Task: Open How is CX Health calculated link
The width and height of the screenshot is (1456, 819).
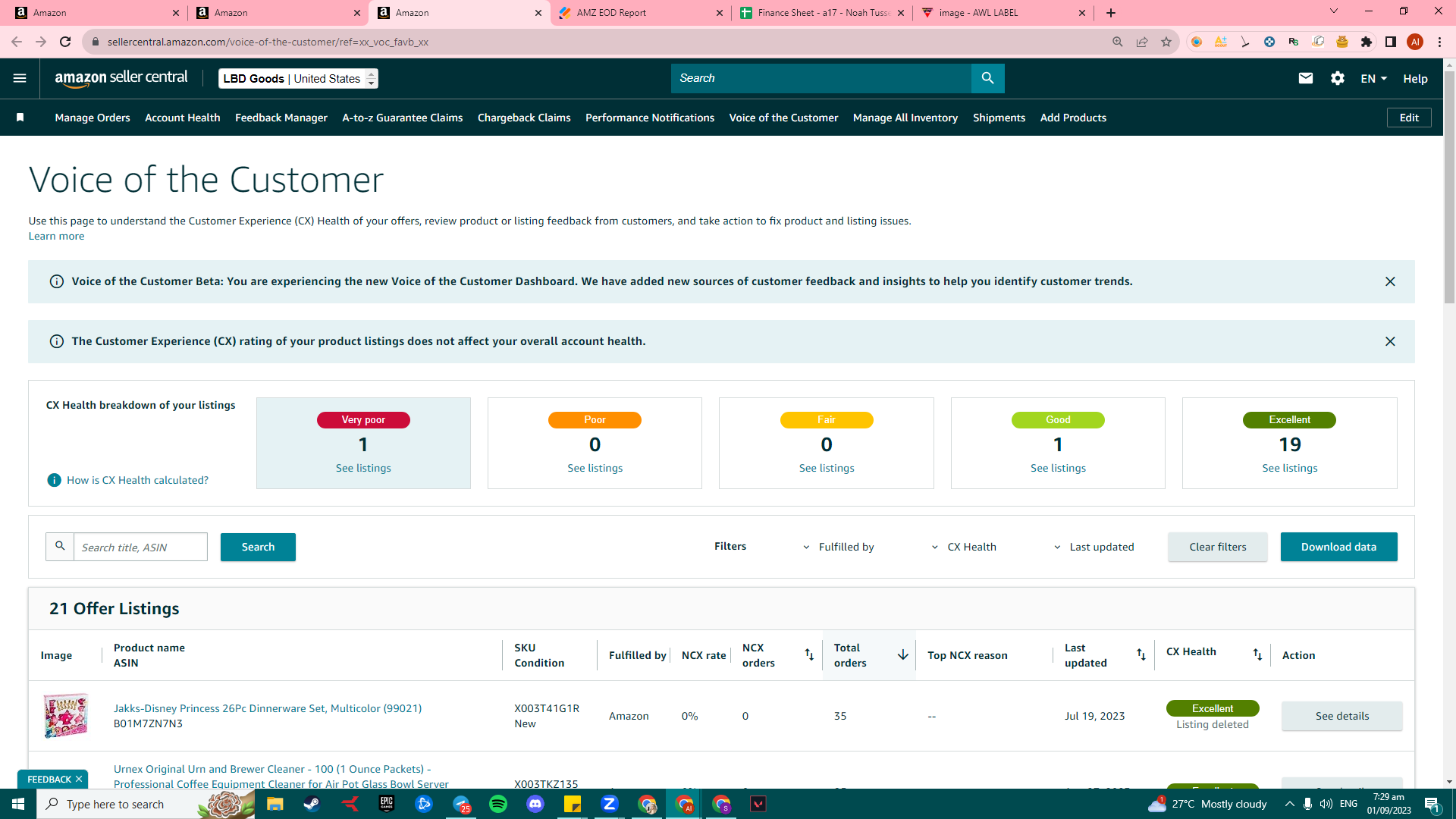Action: (137, 480)
